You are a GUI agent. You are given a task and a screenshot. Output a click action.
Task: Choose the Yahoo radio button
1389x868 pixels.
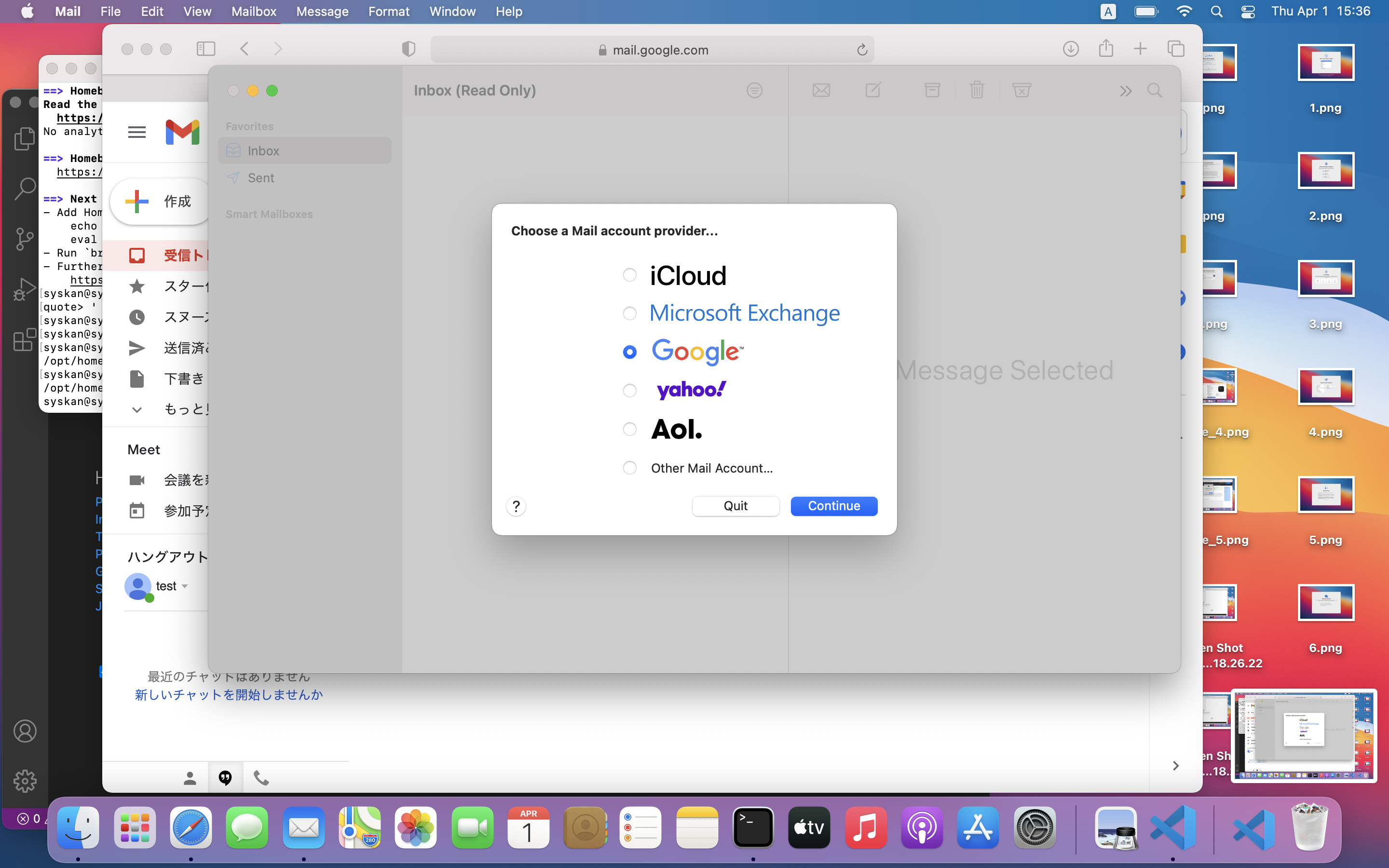(x=630, y=391)
